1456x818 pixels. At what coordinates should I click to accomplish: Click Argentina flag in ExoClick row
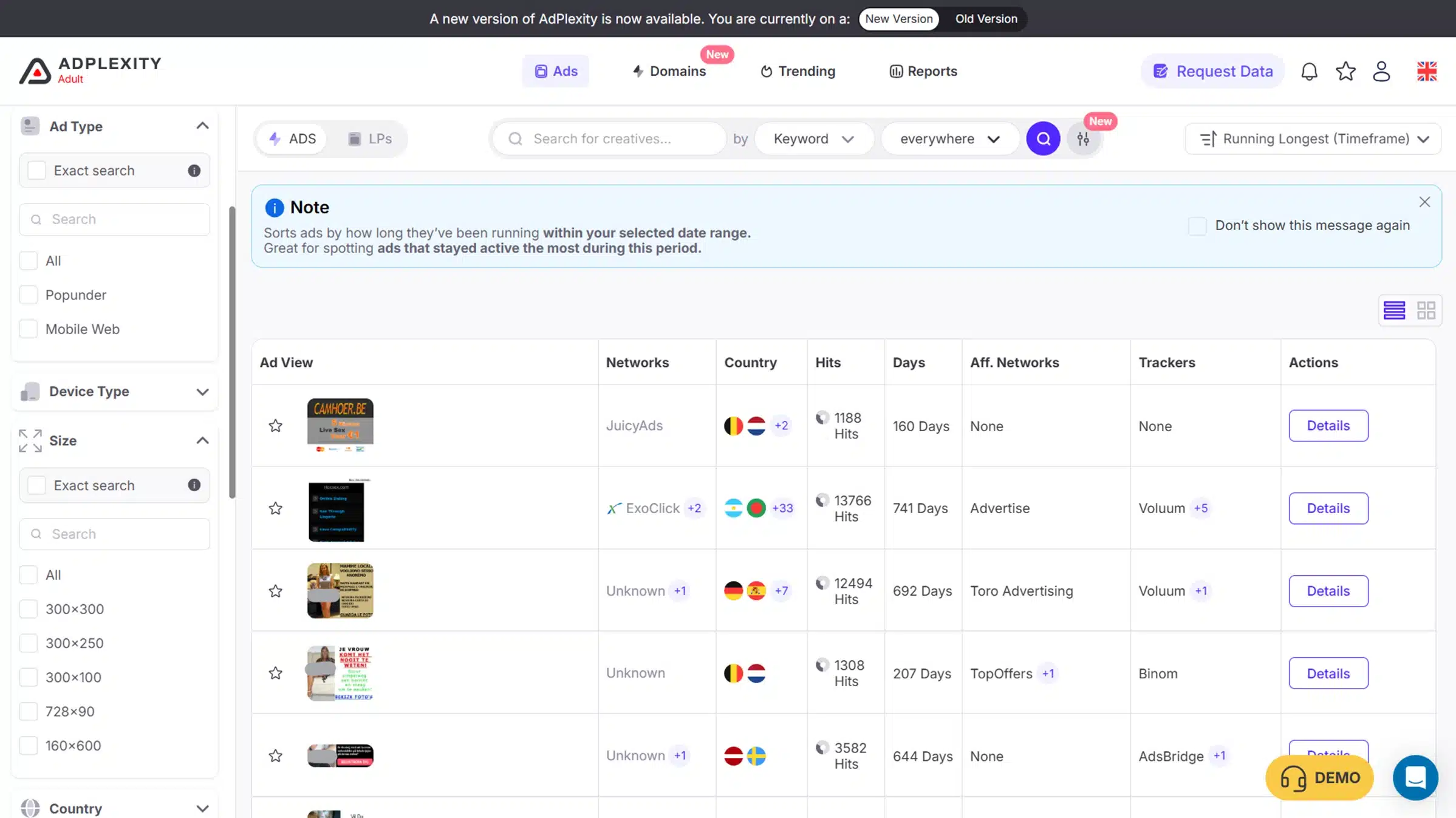pos(733,508)
